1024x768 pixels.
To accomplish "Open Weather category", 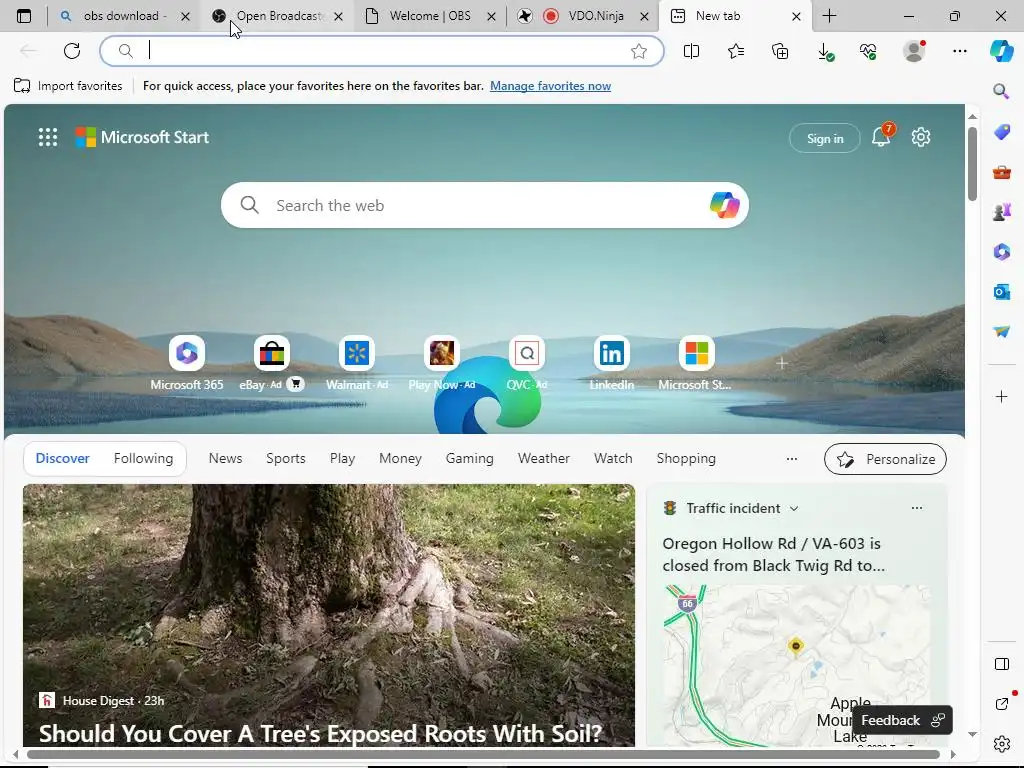I will tap(543, 458).
